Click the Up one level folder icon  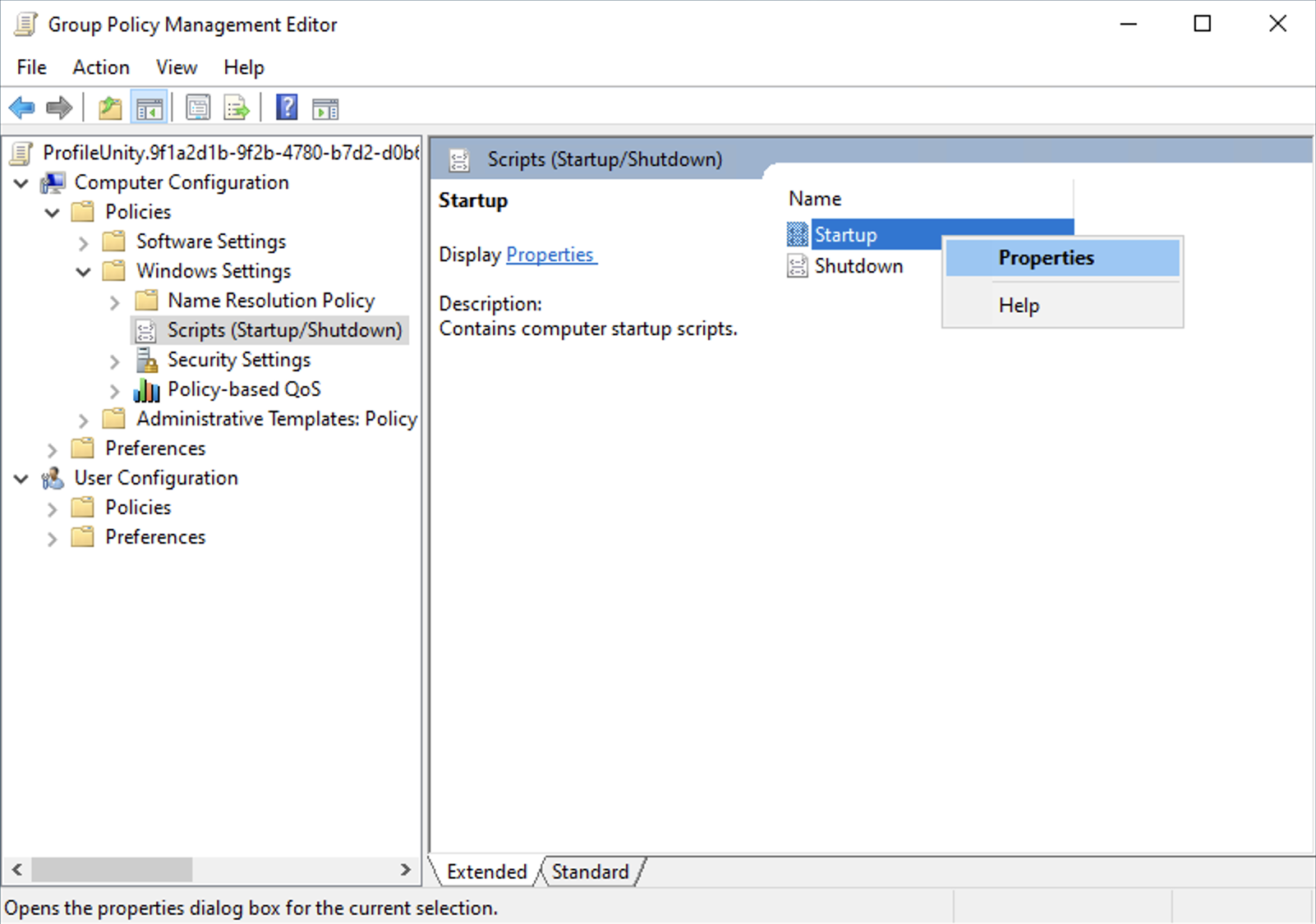click(109, 108)
